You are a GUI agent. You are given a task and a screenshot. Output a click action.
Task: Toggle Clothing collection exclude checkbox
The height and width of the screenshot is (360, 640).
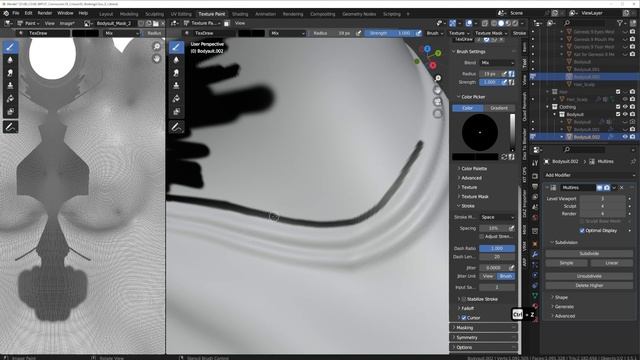[x=618, y=107]
